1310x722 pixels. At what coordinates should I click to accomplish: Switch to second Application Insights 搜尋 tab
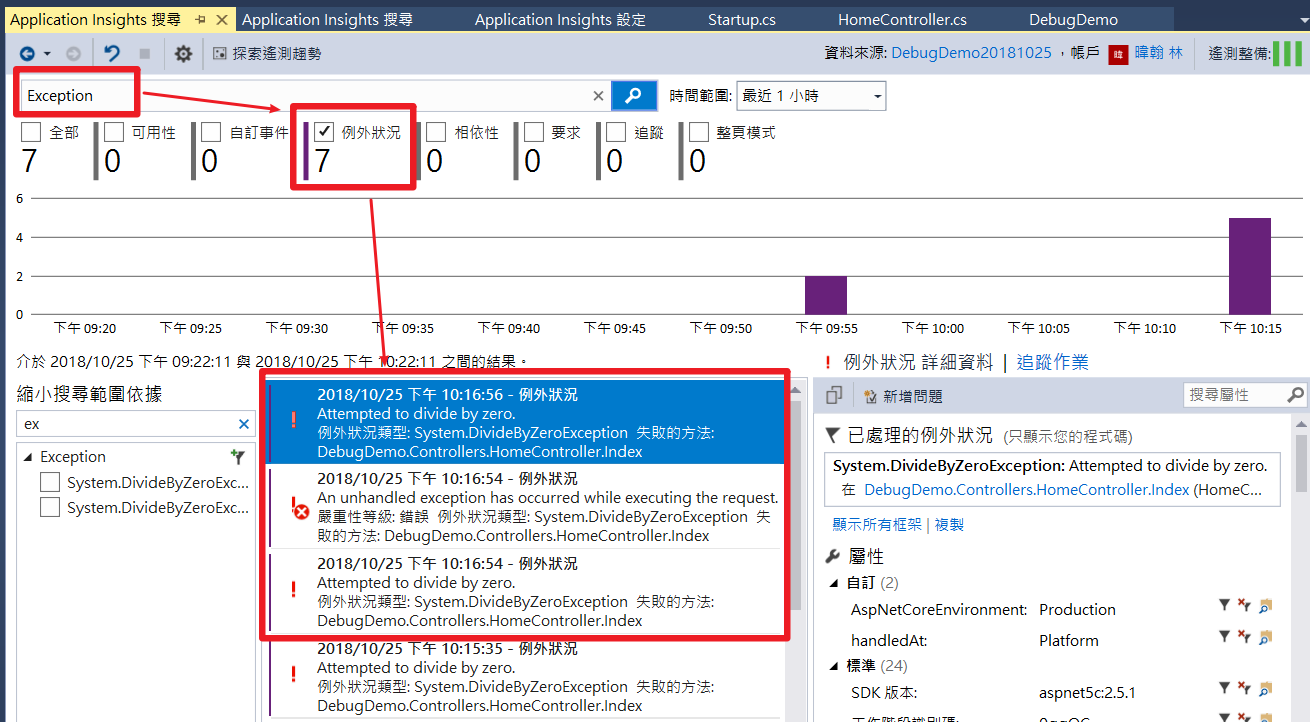click(327, 20)
